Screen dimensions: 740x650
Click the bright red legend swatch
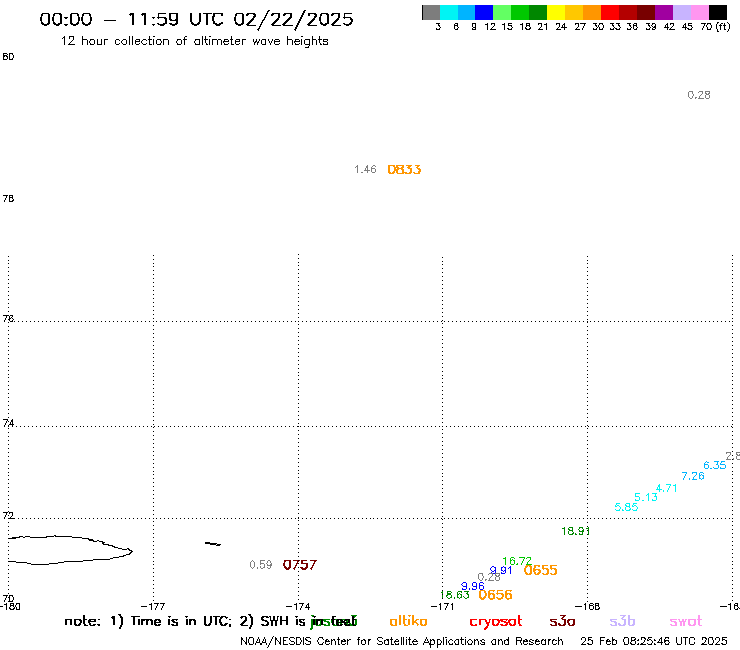(x=610, y=13)
